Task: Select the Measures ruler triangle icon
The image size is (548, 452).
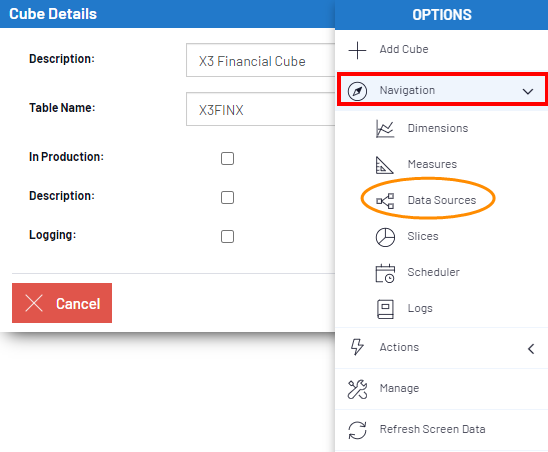Action: [x=384, y=165]
